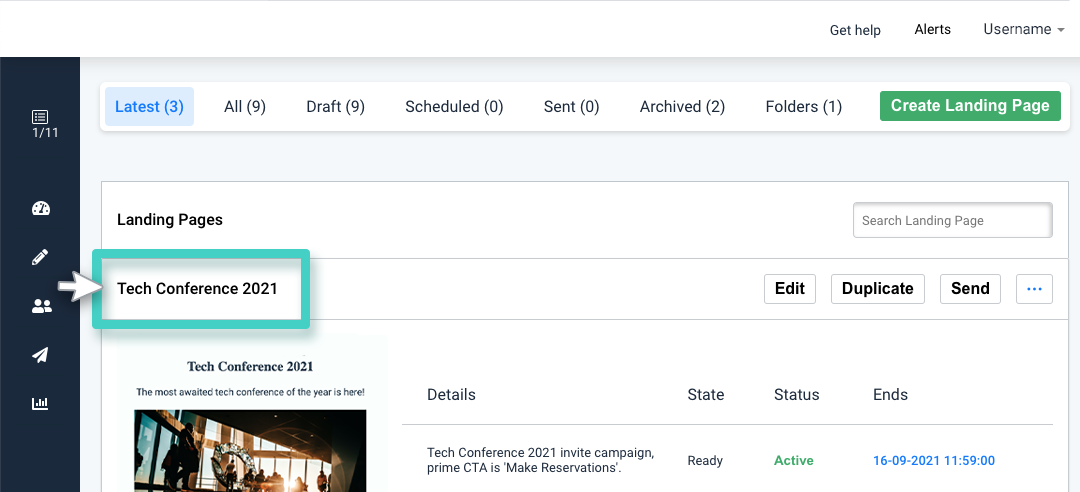This screenshot has width=1080, height=492.
Task: Switch to the Latest (3) tab
Action: click(x=149, y=107)
